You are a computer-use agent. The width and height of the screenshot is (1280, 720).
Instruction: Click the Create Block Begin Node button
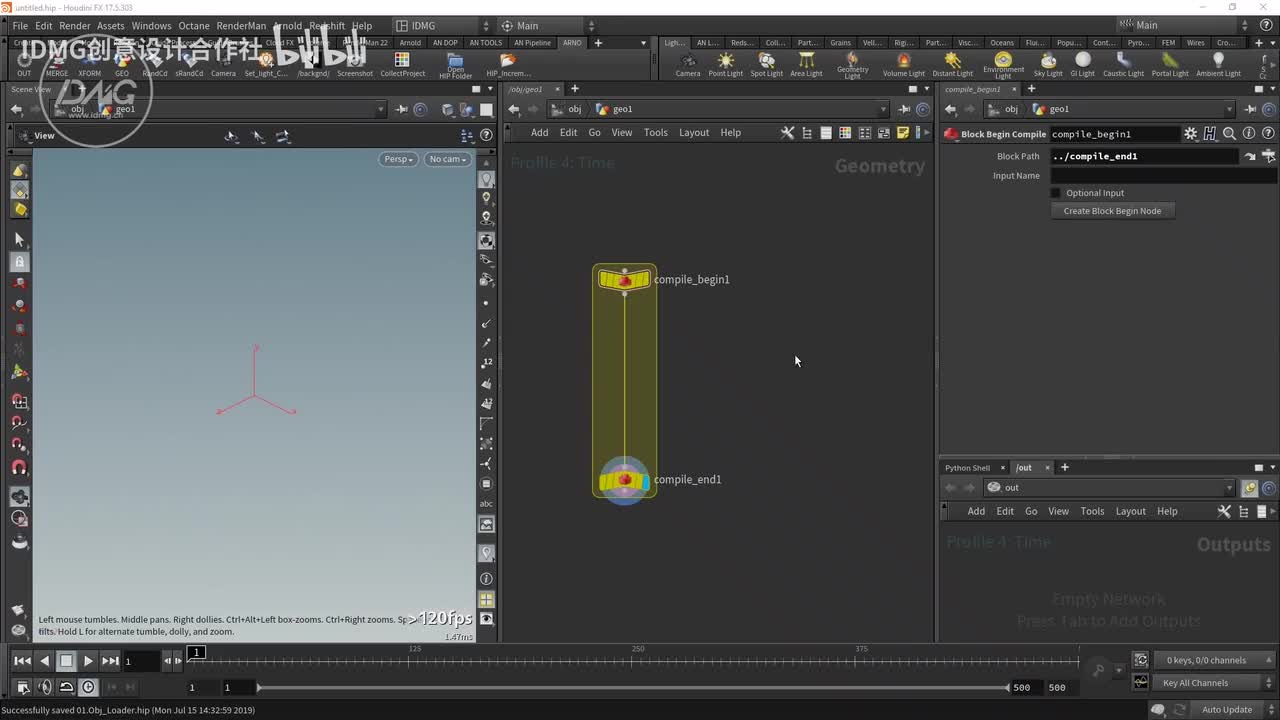click(1112, 211)
